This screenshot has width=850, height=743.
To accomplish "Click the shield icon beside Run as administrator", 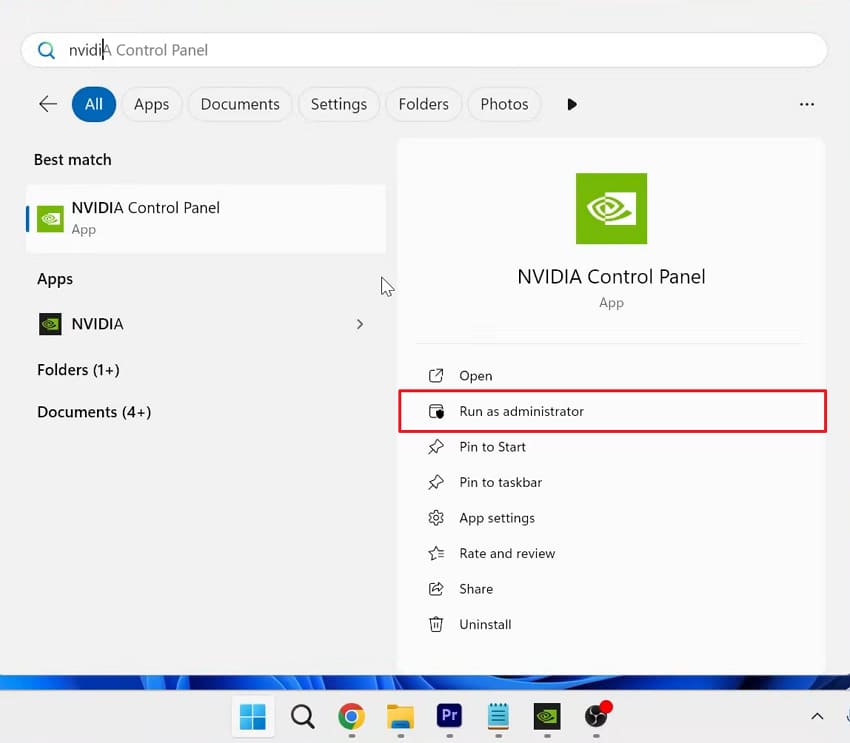I will click(436, 411).
